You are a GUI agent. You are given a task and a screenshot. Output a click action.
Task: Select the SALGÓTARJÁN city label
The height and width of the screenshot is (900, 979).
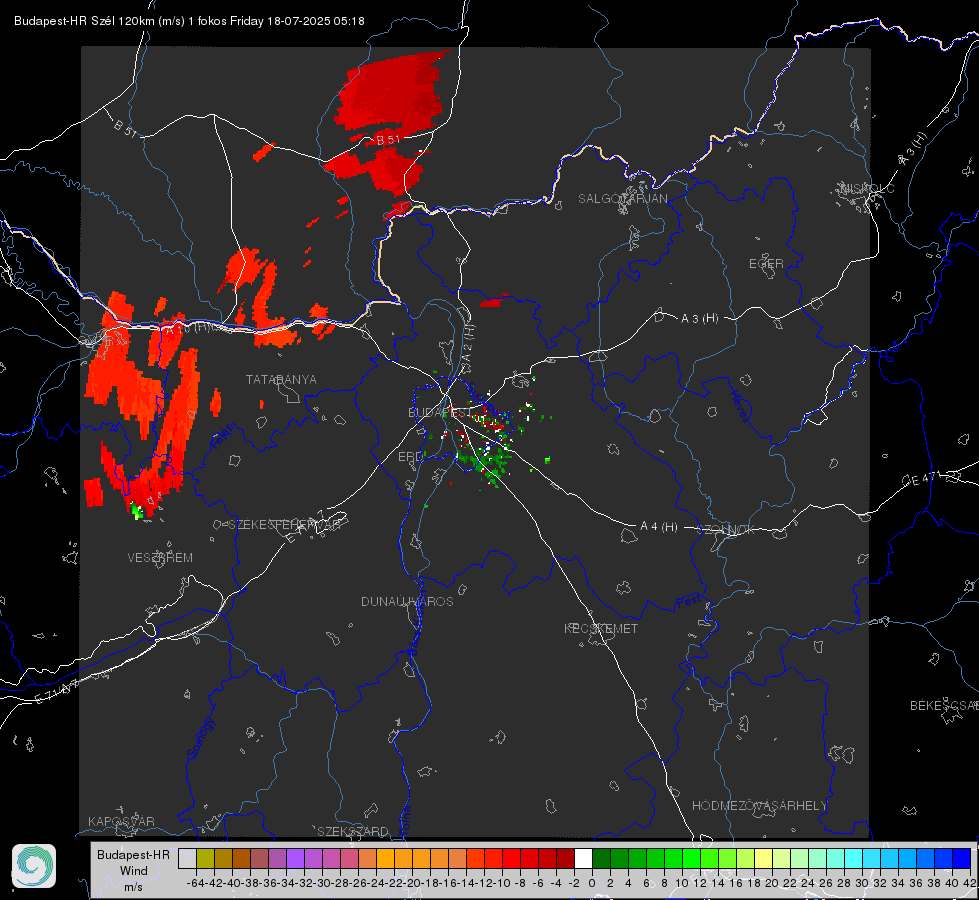tap(622, 199)
